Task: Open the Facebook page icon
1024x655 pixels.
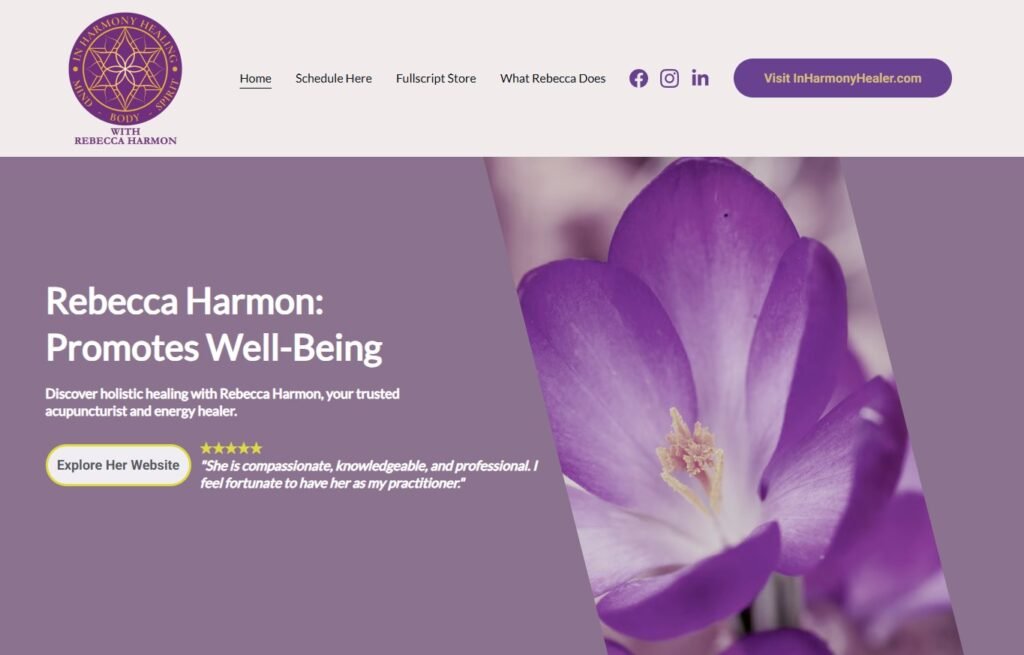Action: tap(639, 78)
